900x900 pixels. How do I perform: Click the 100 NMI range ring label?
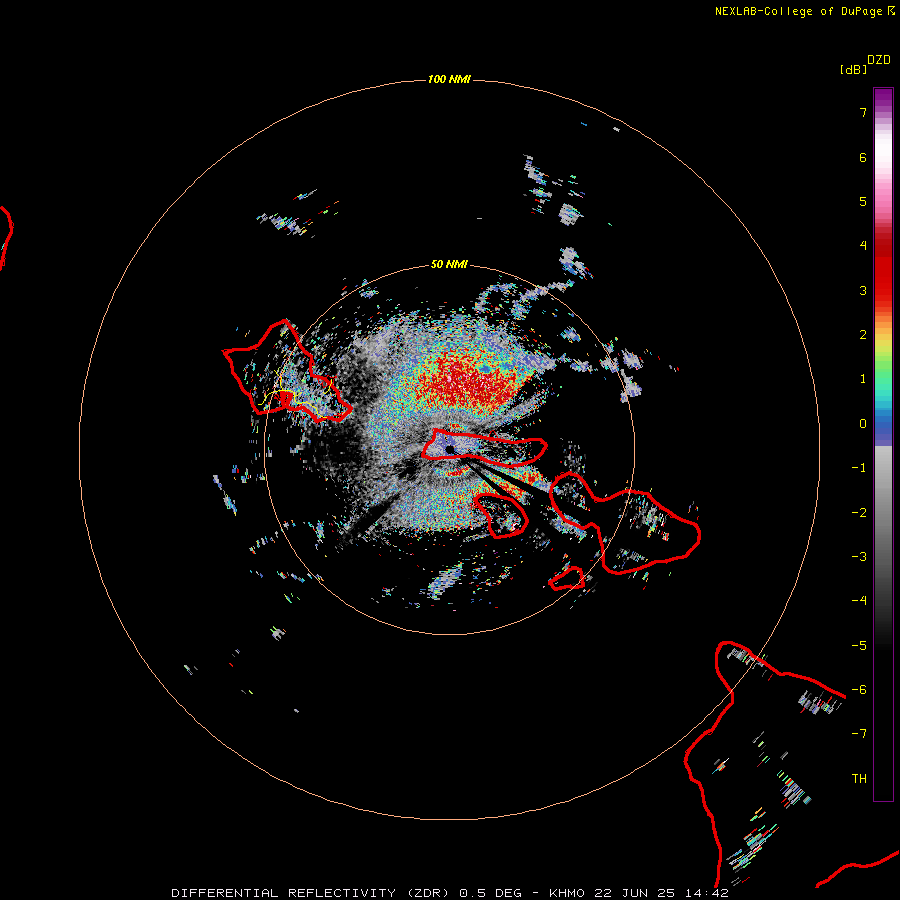449,79
